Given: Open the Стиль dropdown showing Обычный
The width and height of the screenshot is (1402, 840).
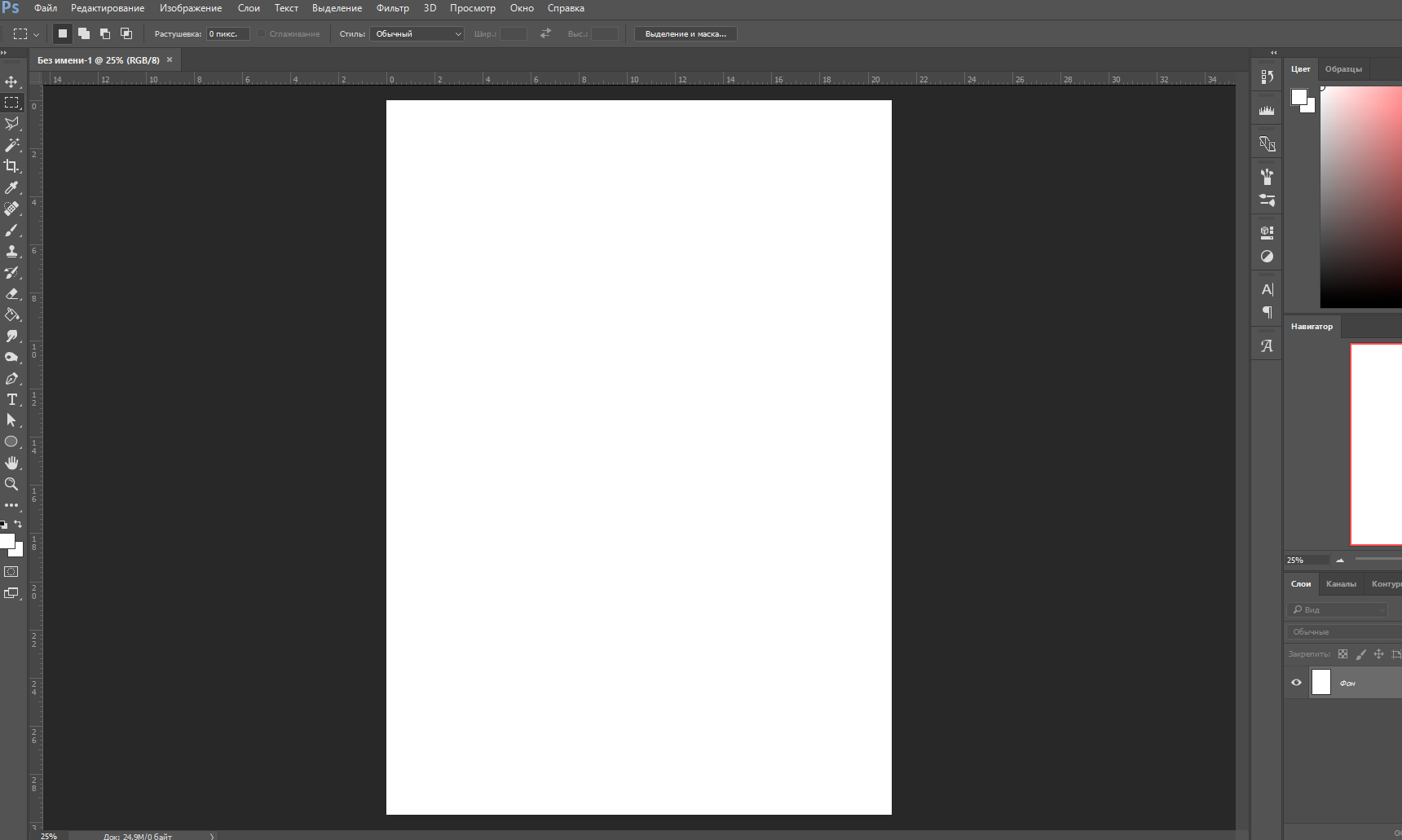Looking at the screenshot, I should point(417,33).
